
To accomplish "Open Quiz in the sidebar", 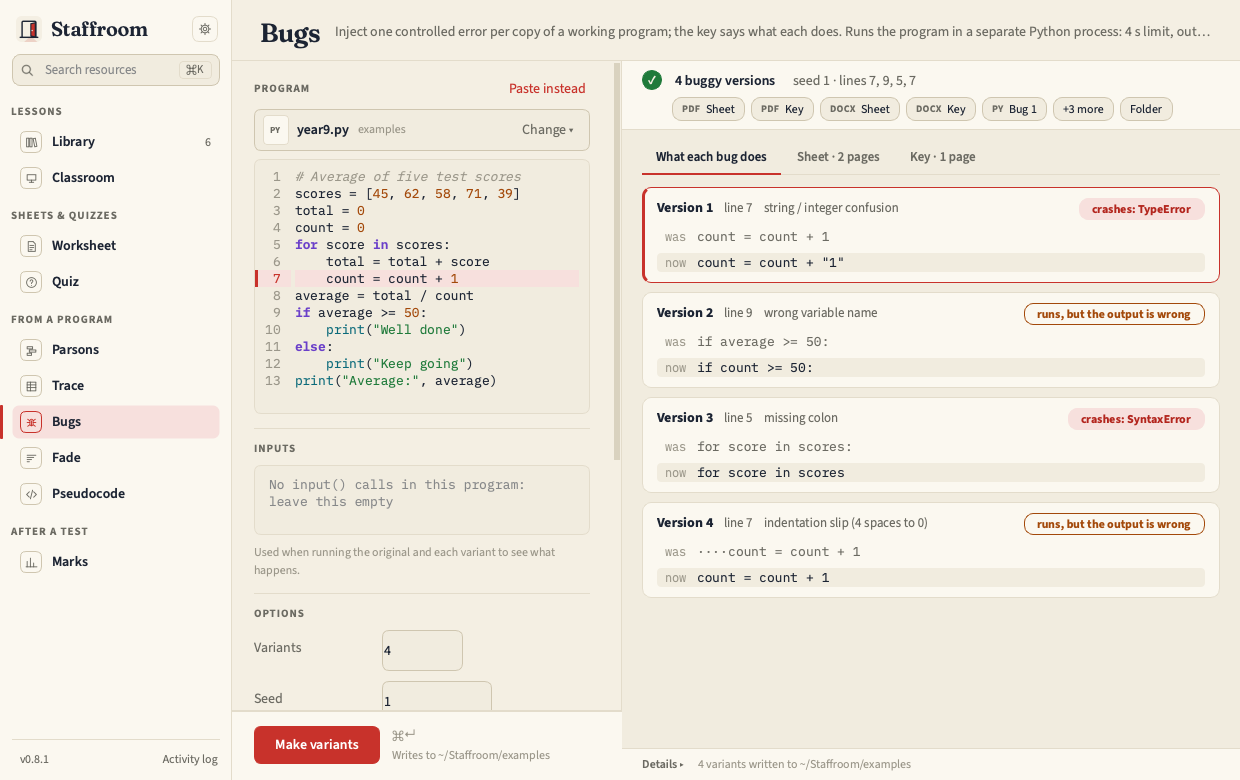I will tap(116, 282).
